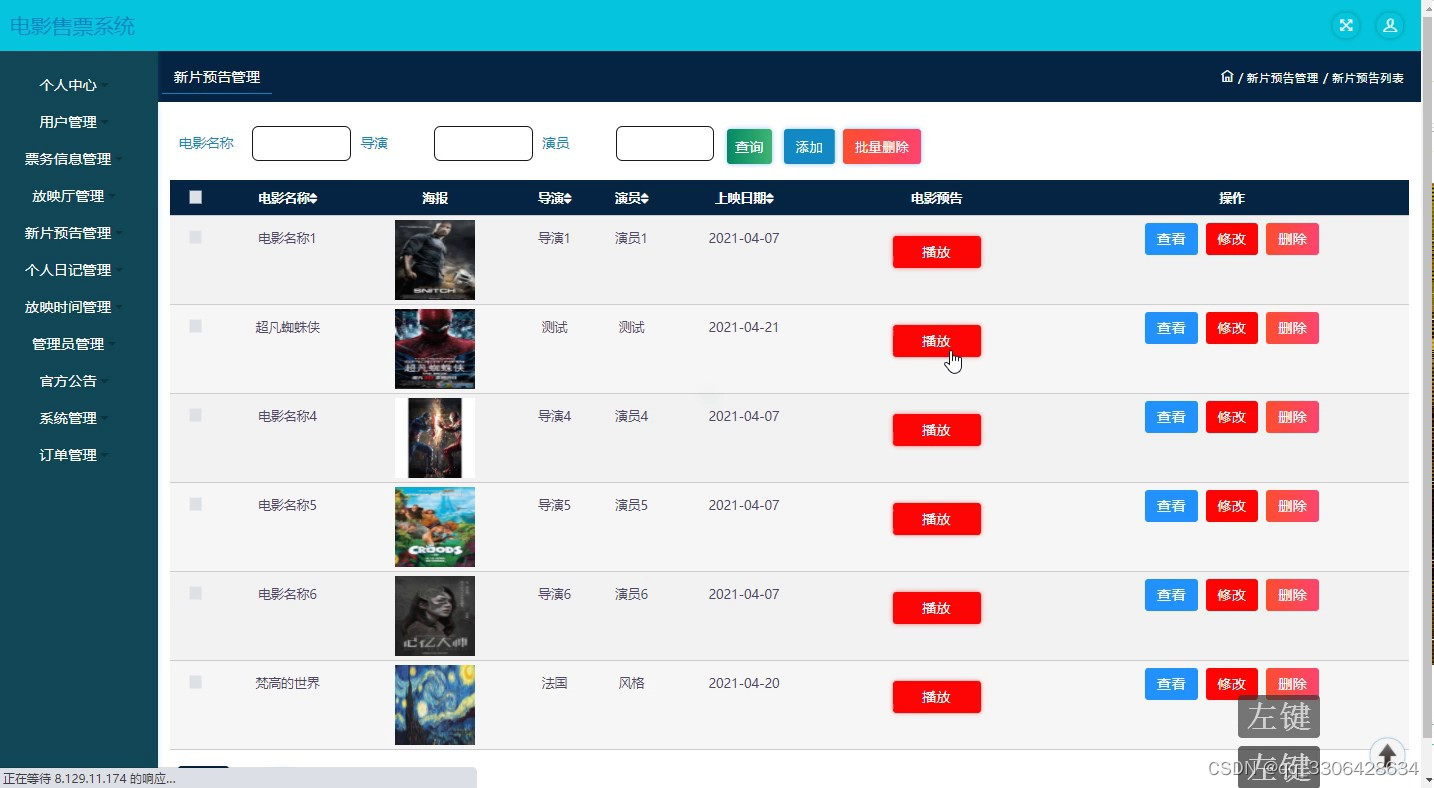Check the row for 电影名称5

(x=196, y=504)
